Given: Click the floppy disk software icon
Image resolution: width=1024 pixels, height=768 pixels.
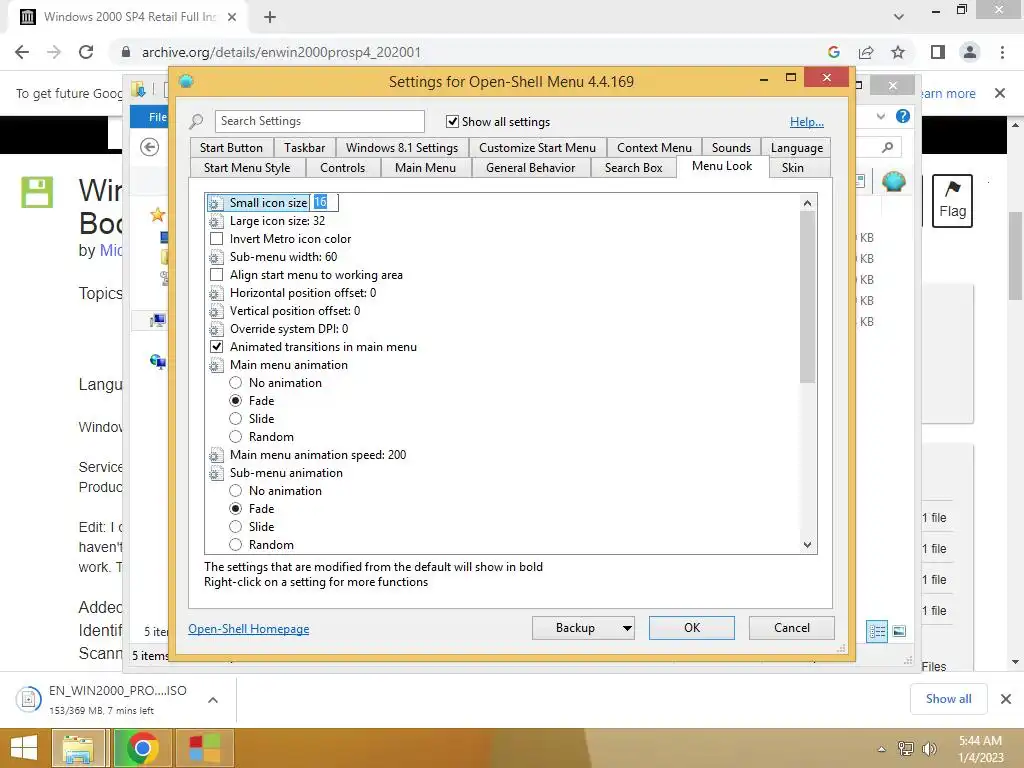Looking at the screenshot, I should [37, 193].
